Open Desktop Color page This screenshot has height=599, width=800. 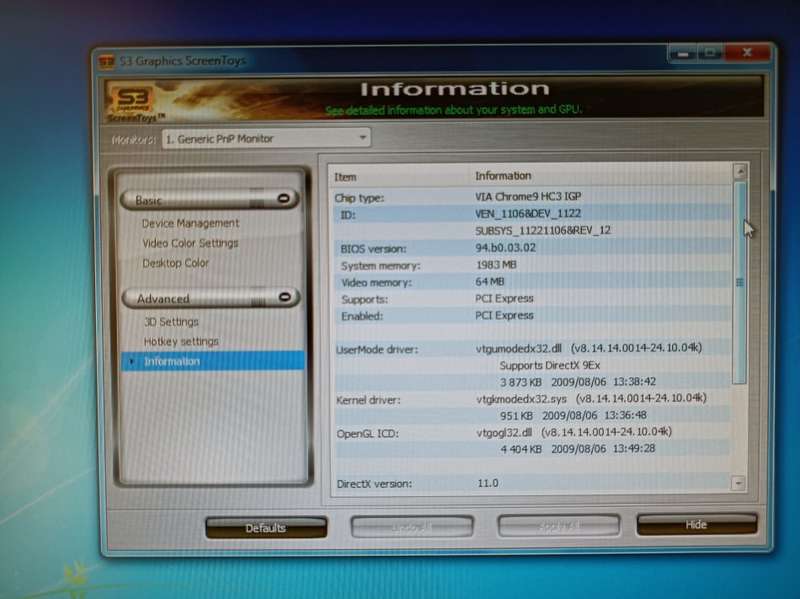coord(176,263)
